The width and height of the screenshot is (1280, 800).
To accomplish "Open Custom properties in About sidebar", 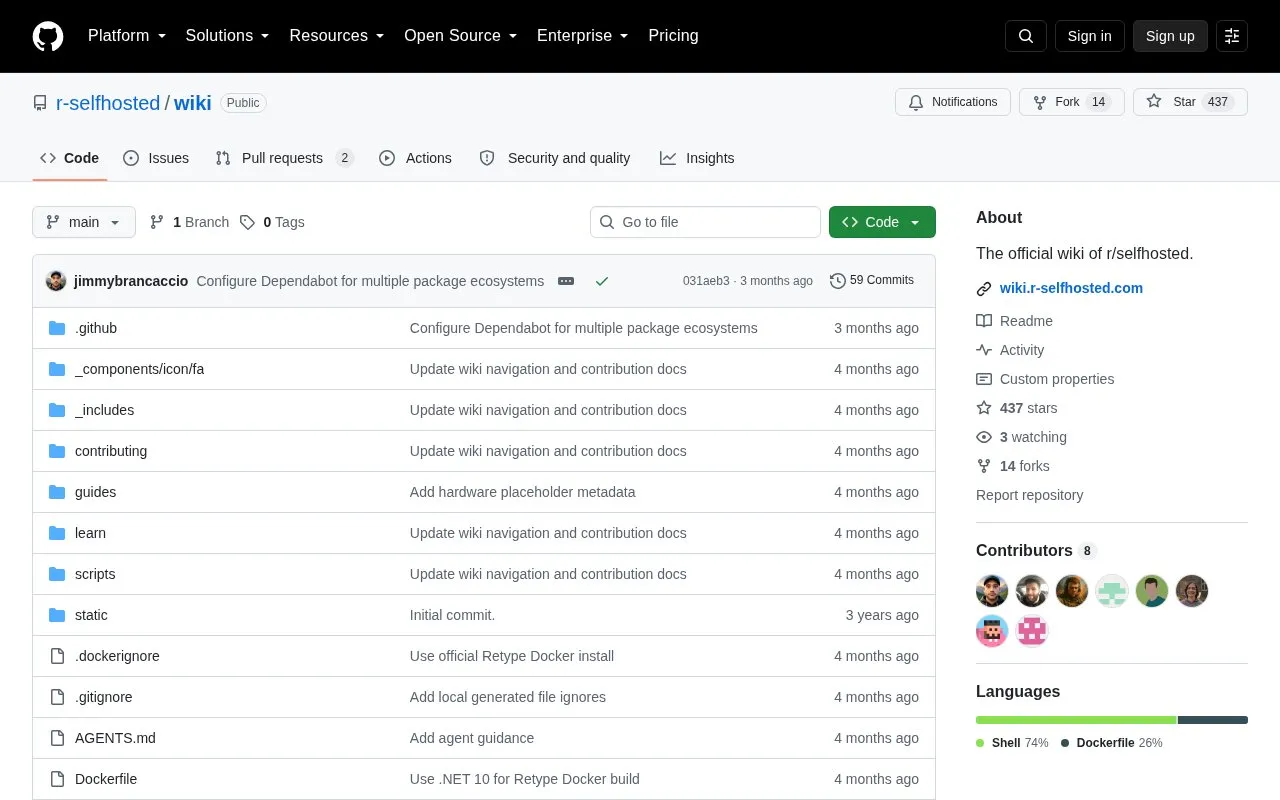I will [1045, 379].
